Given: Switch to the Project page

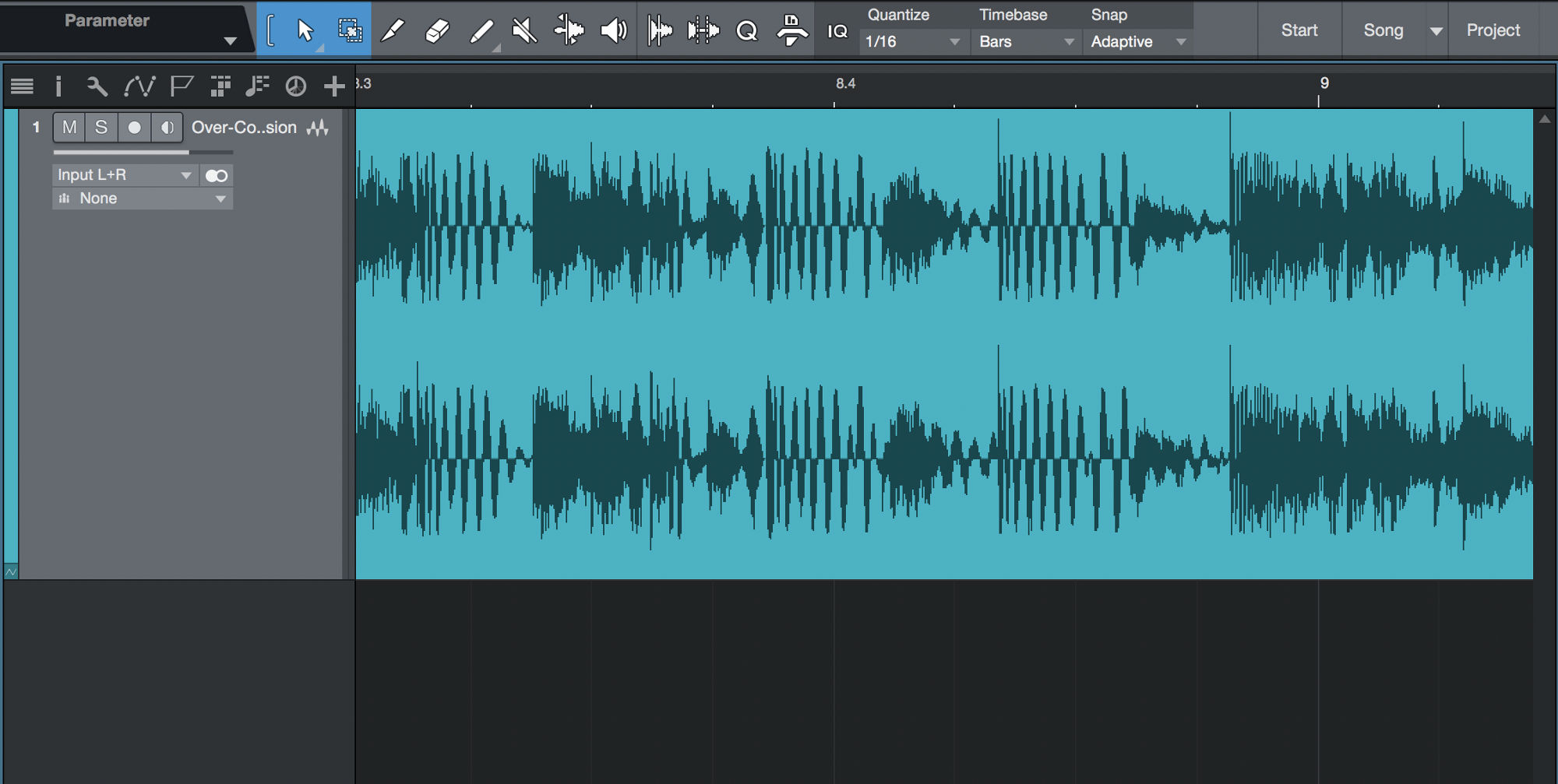Looking at the screenshot, I should pos(1493,30).
